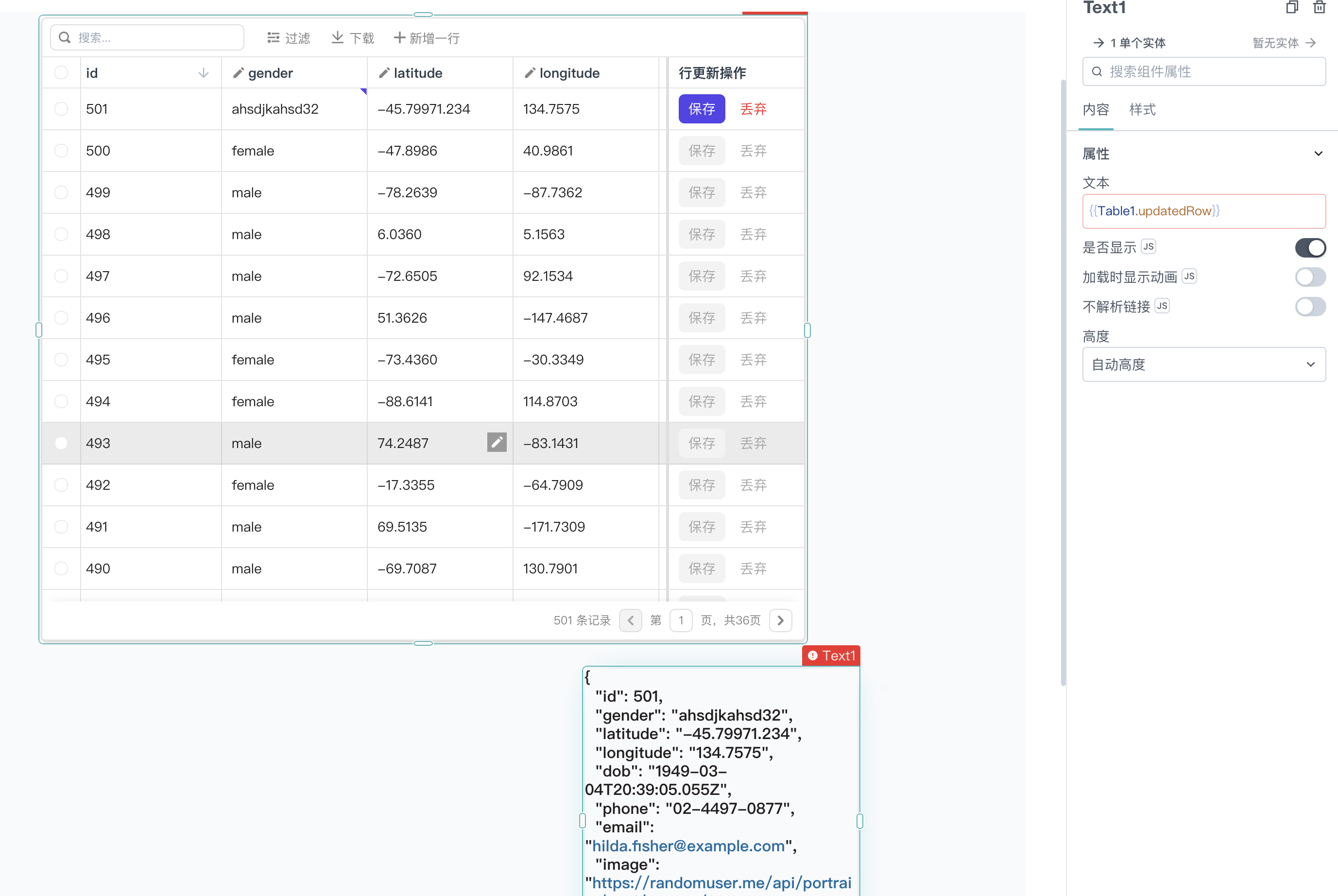Click 丢弃 for row 501
Screen dimensions: 1338x896
753,108
